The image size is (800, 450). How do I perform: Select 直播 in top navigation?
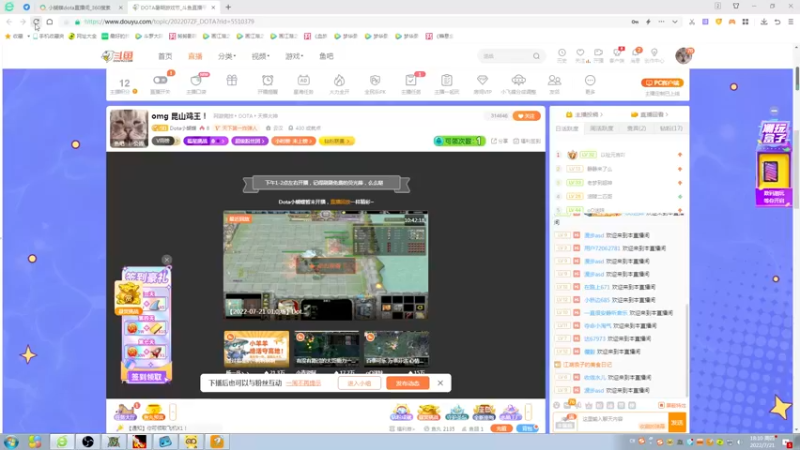(195, 56)
